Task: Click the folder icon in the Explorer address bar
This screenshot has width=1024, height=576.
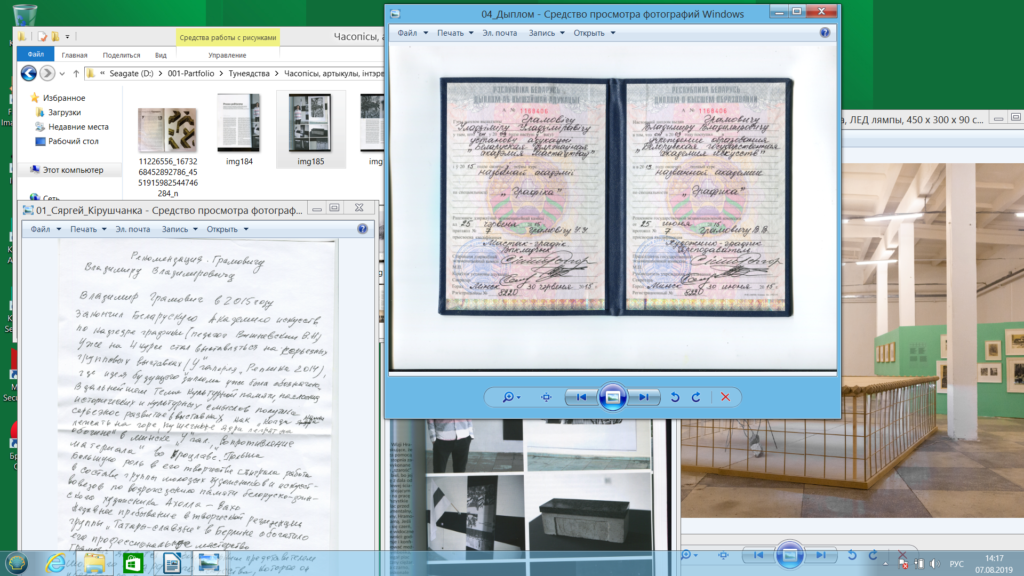Action: point(91,74)
